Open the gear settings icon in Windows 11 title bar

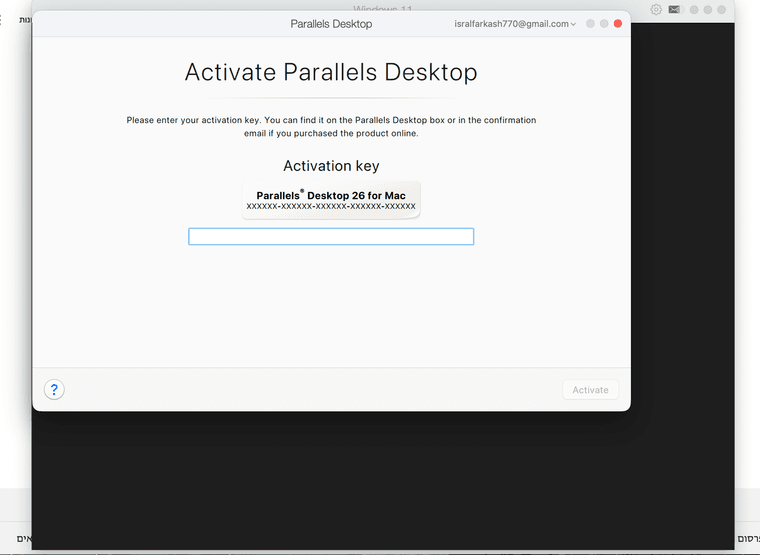(656, 9)
